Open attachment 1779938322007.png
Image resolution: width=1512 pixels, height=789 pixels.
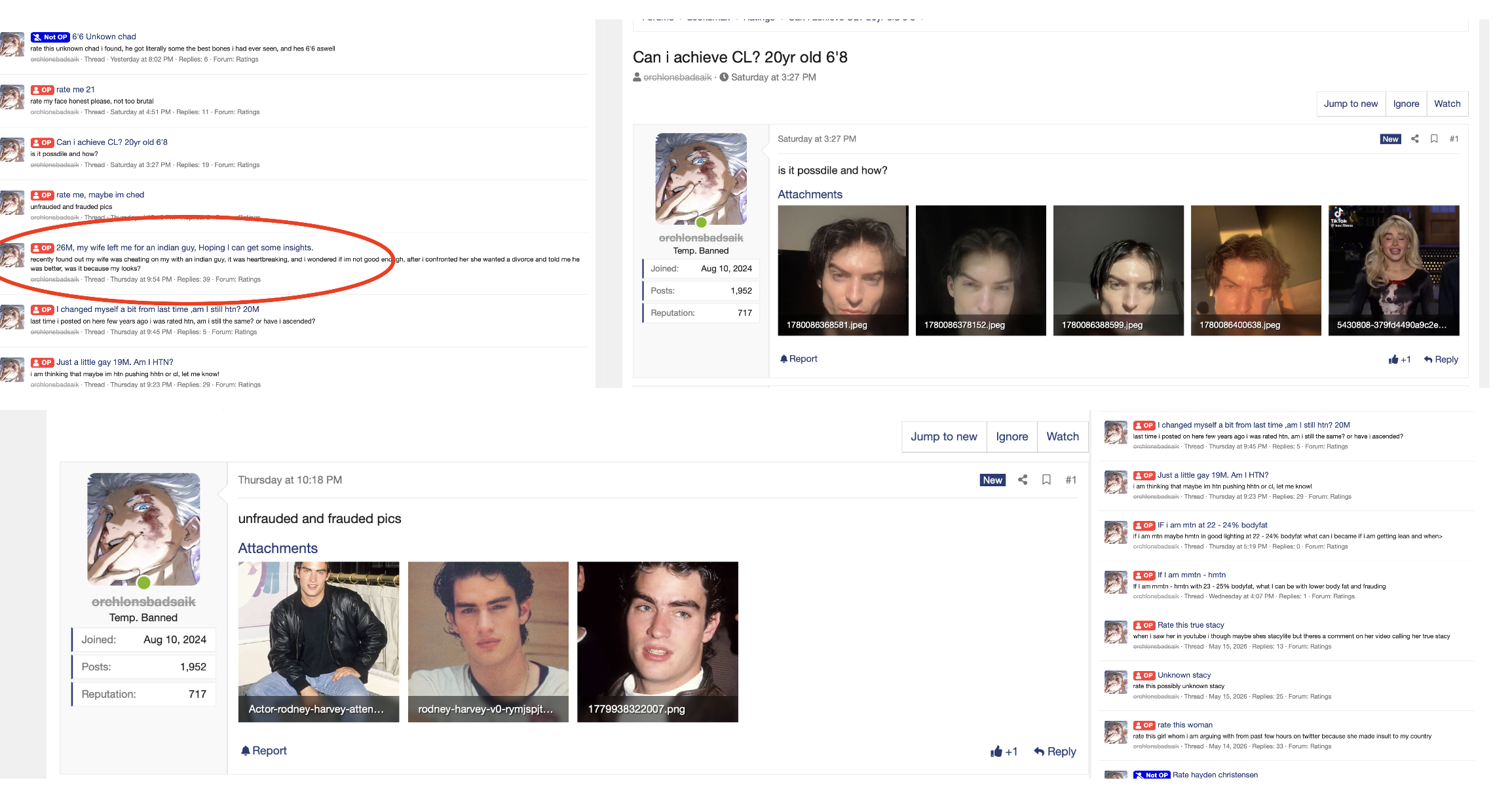[x=658, y=642]
